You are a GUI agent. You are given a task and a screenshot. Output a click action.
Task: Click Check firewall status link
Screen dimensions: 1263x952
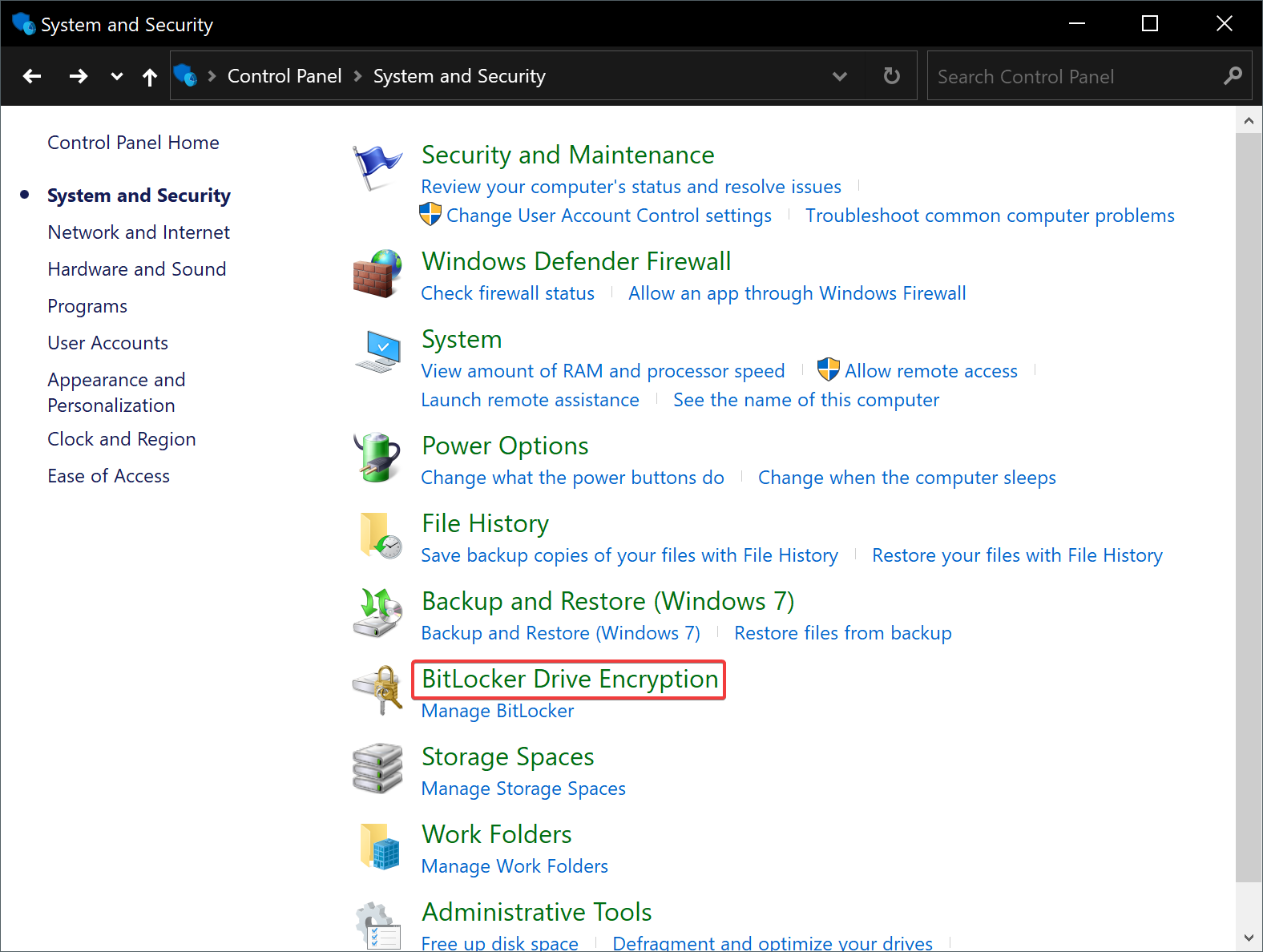[x=508, y=293]
